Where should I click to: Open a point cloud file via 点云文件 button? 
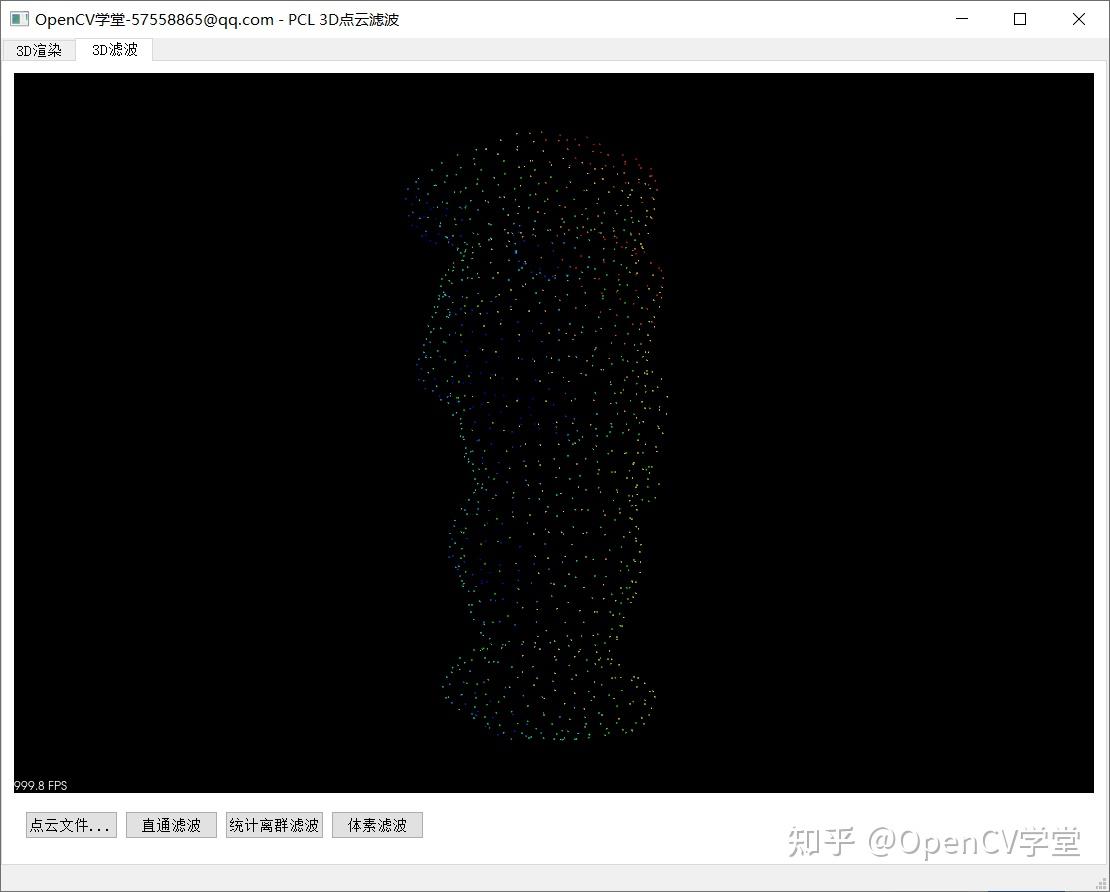[70, 825]
